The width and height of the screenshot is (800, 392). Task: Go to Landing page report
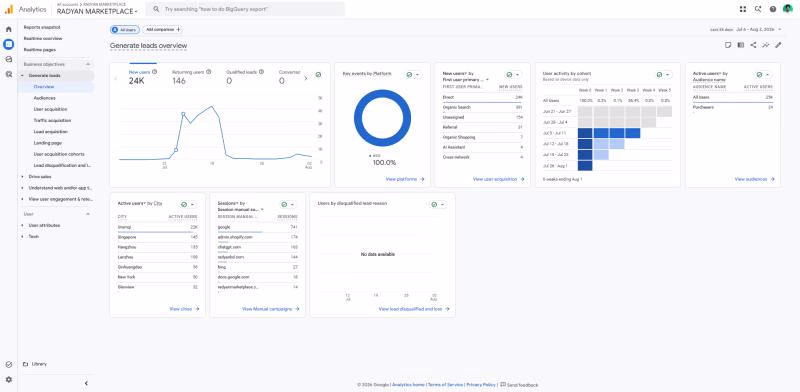[x=47, y=143]
